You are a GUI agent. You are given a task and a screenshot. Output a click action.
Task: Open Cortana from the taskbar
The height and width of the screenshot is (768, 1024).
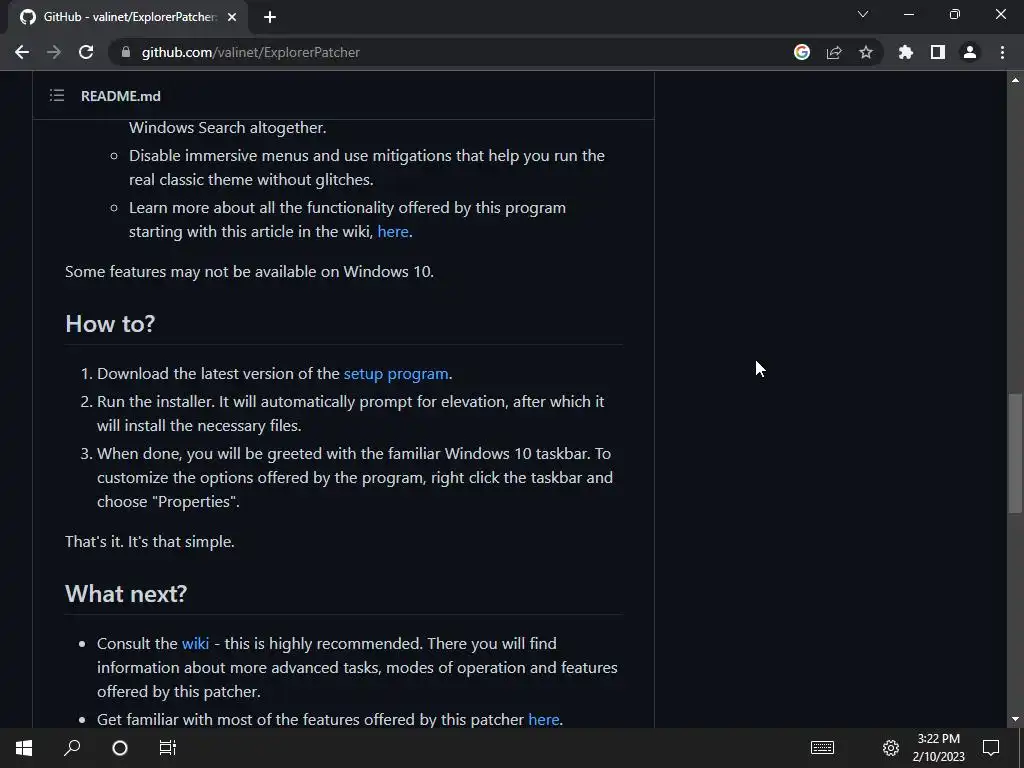pos(120,748)
